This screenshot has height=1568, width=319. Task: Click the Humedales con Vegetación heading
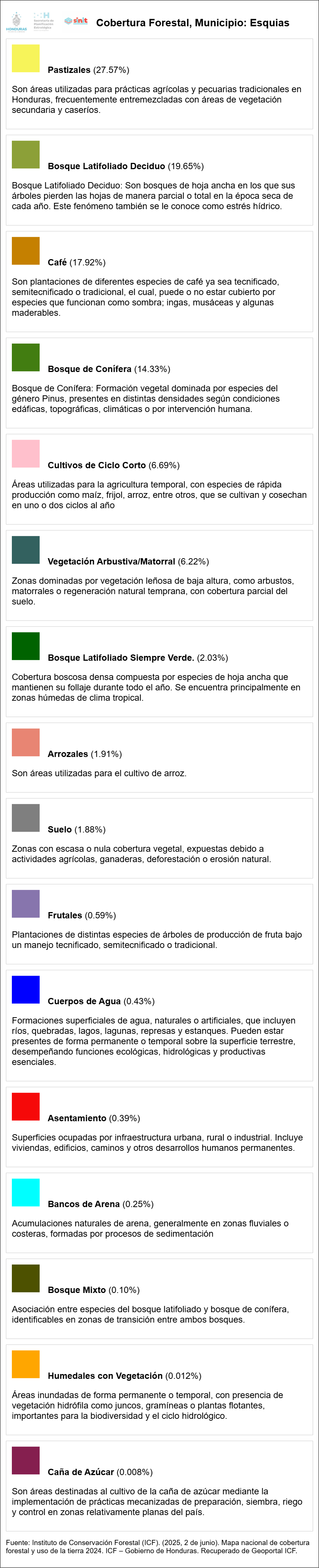[105, 1375]
